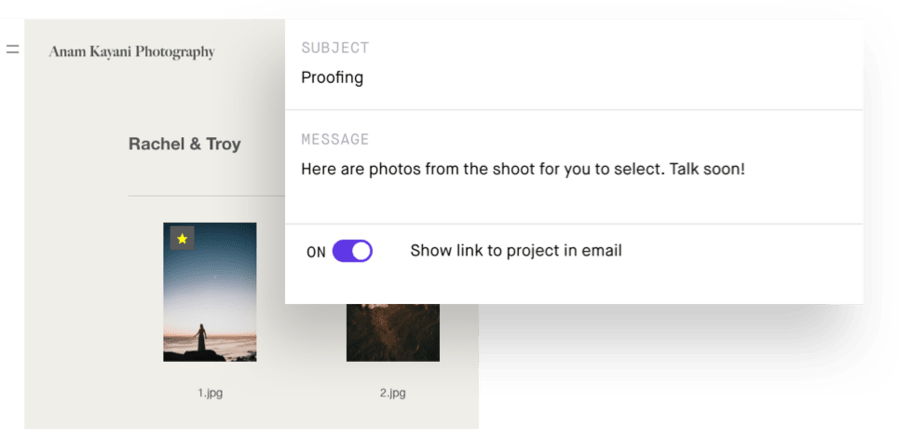The width and height of the screenshot is (900, 429).
Task: Open the hamburger menu icon
Action: click(12, 48)
